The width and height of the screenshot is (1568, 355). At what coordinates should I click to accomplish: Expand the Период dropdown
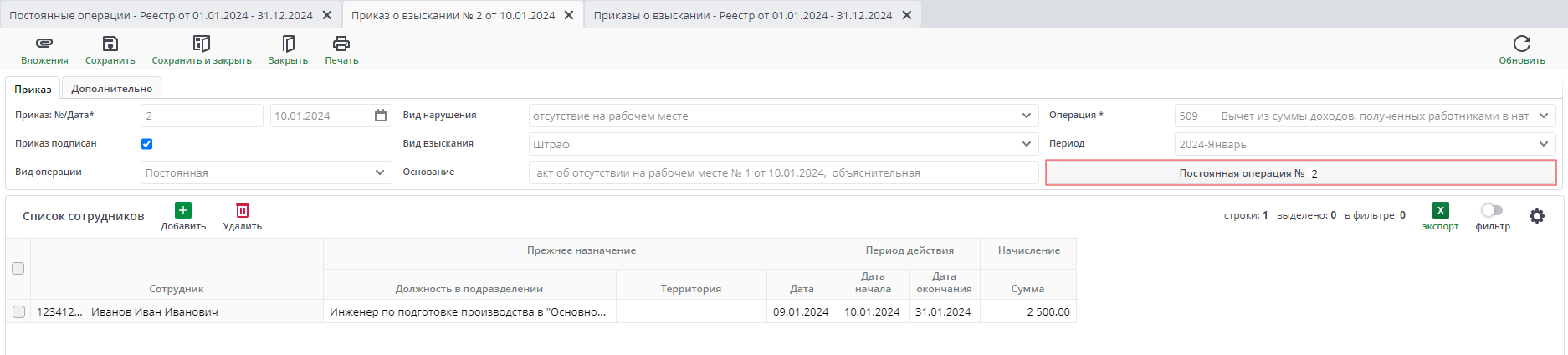tap(1544, 144)
